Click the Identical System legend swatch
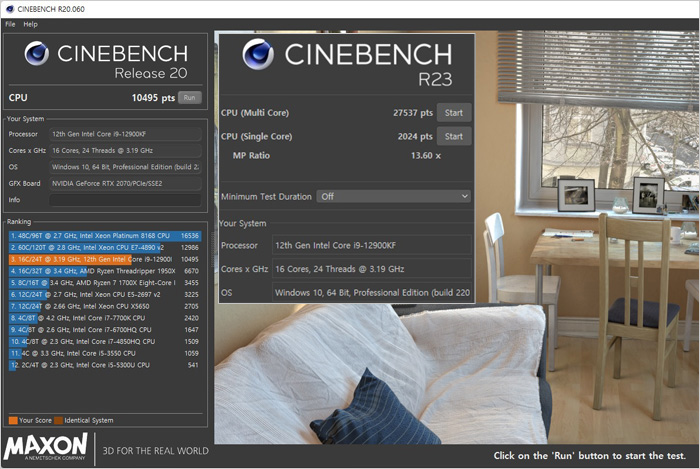 [58, 420]
